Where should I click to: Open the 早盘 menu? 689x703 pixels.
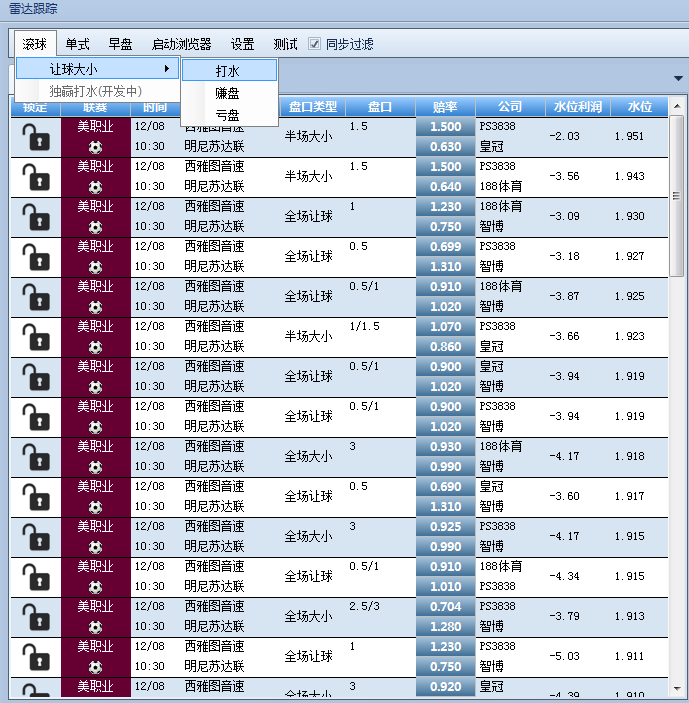click(121, 44)
